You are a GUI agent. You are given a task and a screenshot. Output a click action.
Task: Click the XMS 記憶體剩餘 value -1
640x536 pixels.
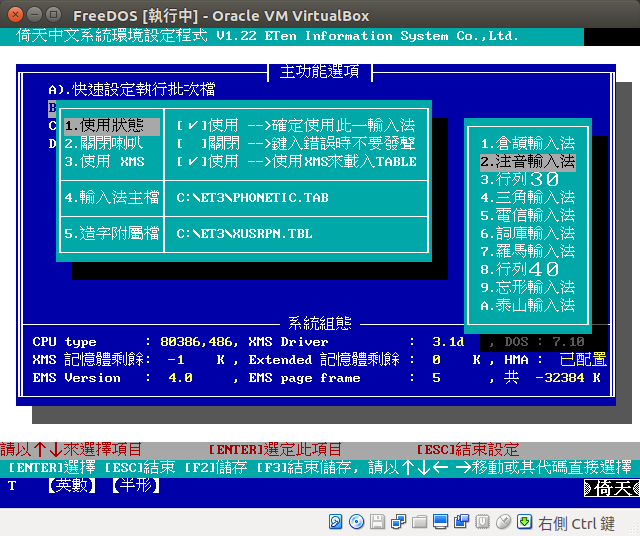176,360
